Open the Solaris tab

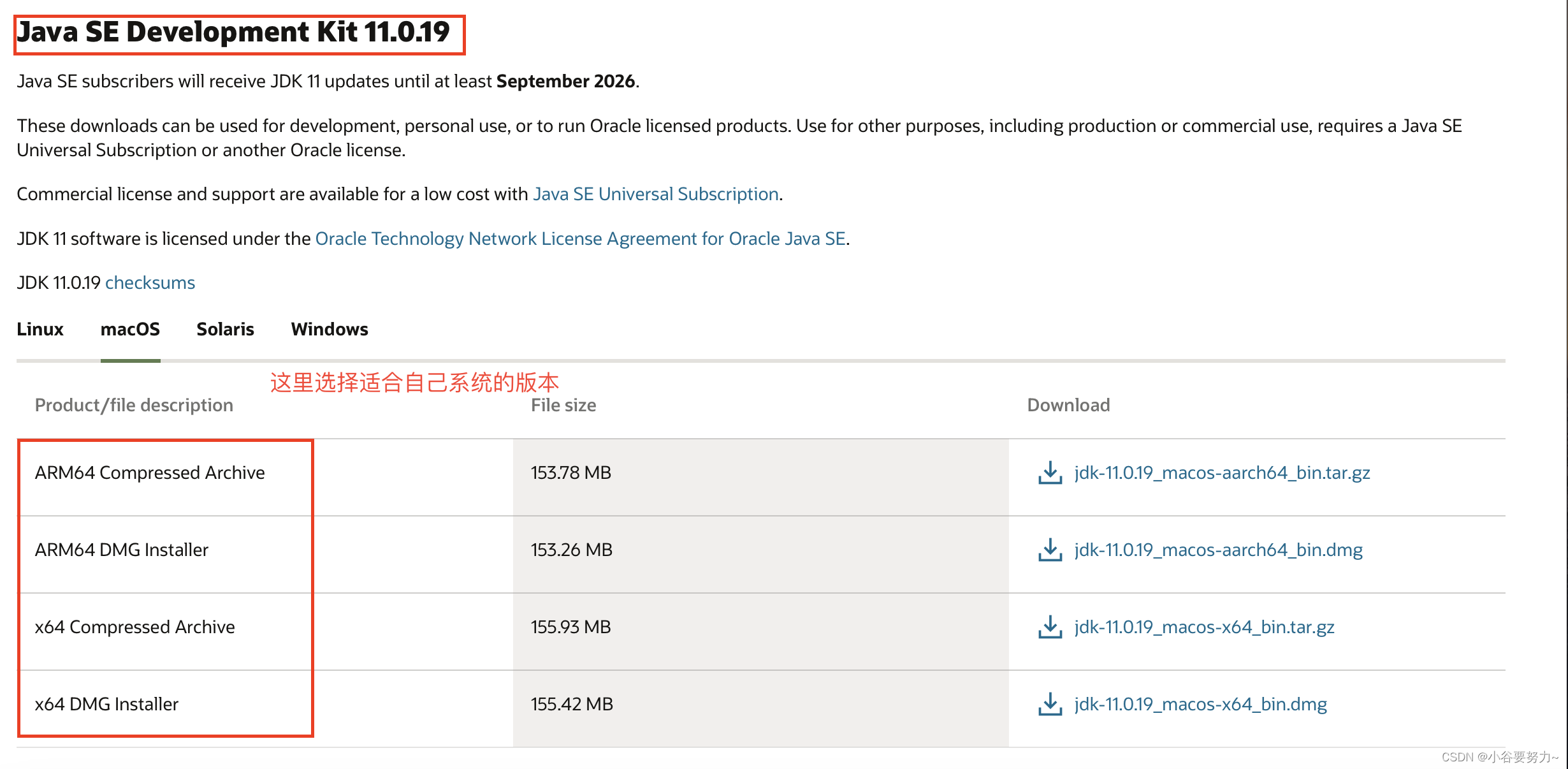coord(225,329)
